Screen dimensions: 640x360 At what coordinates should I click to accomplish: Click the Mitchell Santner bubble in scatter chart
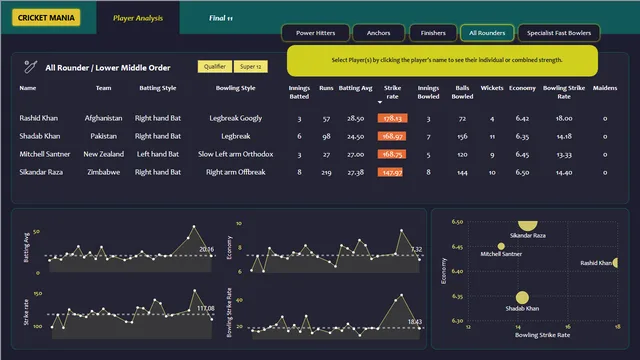(x=501, y=246)
